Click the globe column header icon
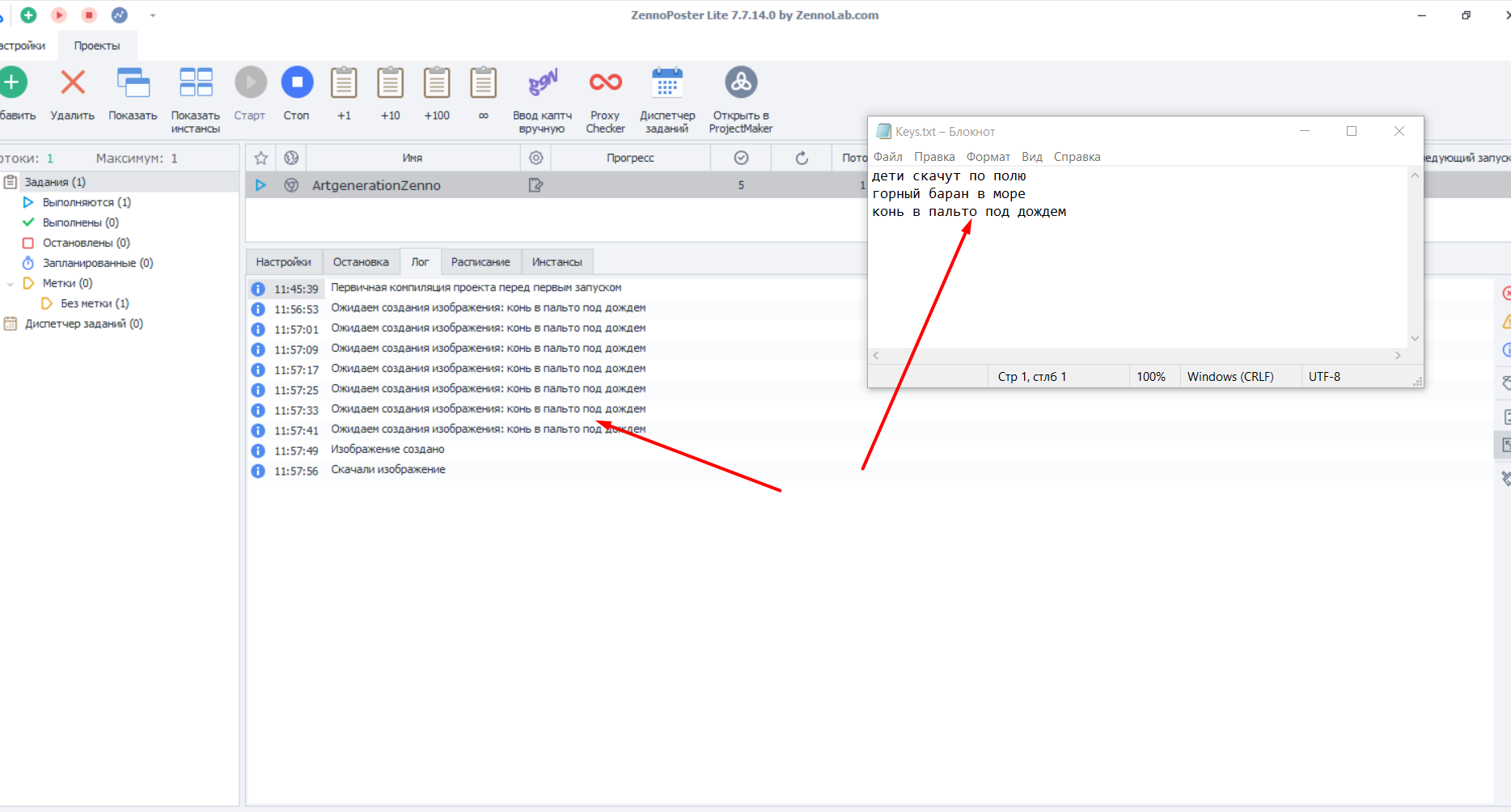 coord(291,158)
